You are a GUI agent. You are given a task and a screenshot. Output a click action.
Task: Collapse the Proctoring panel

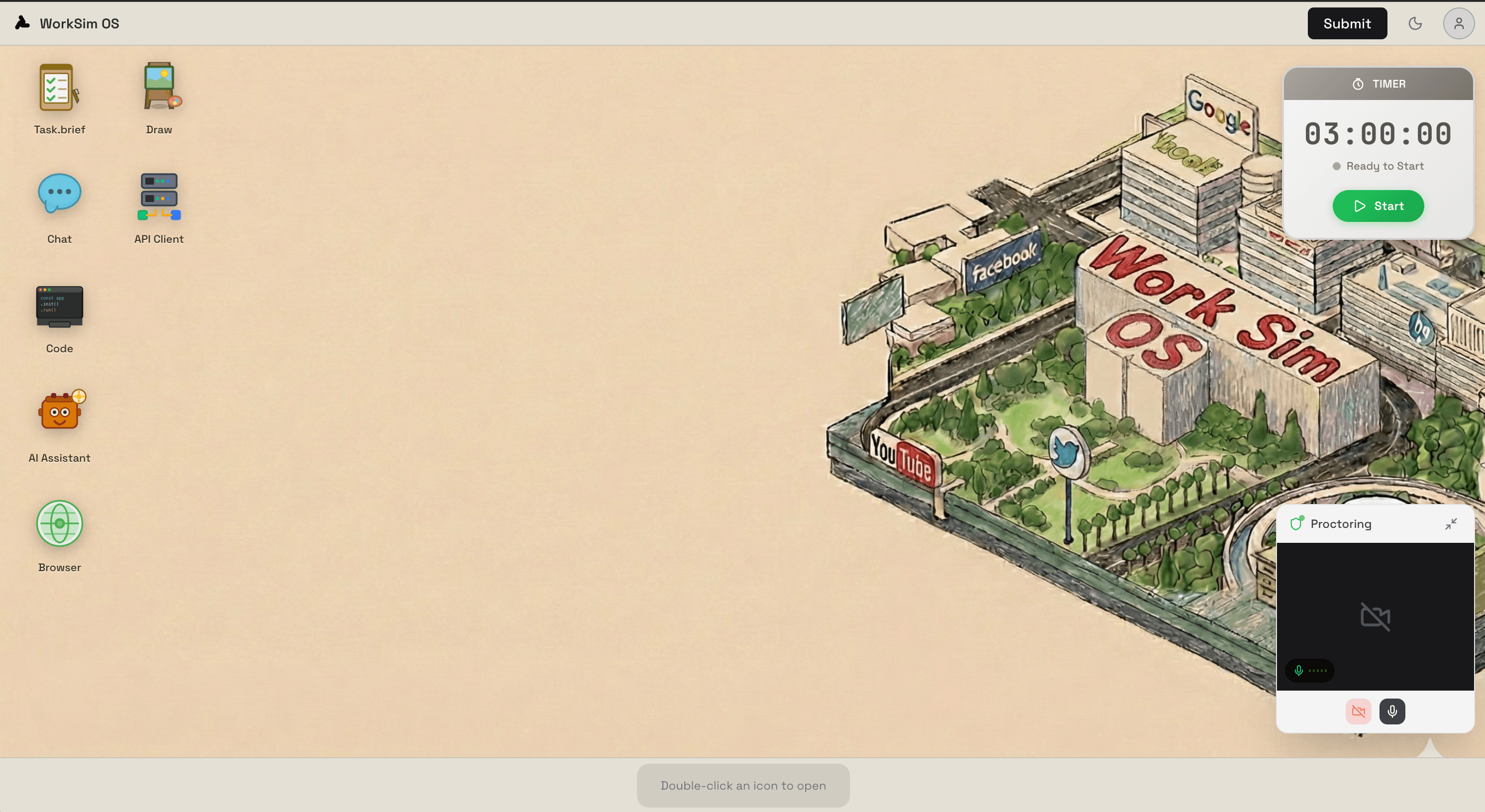[1450, 523]
